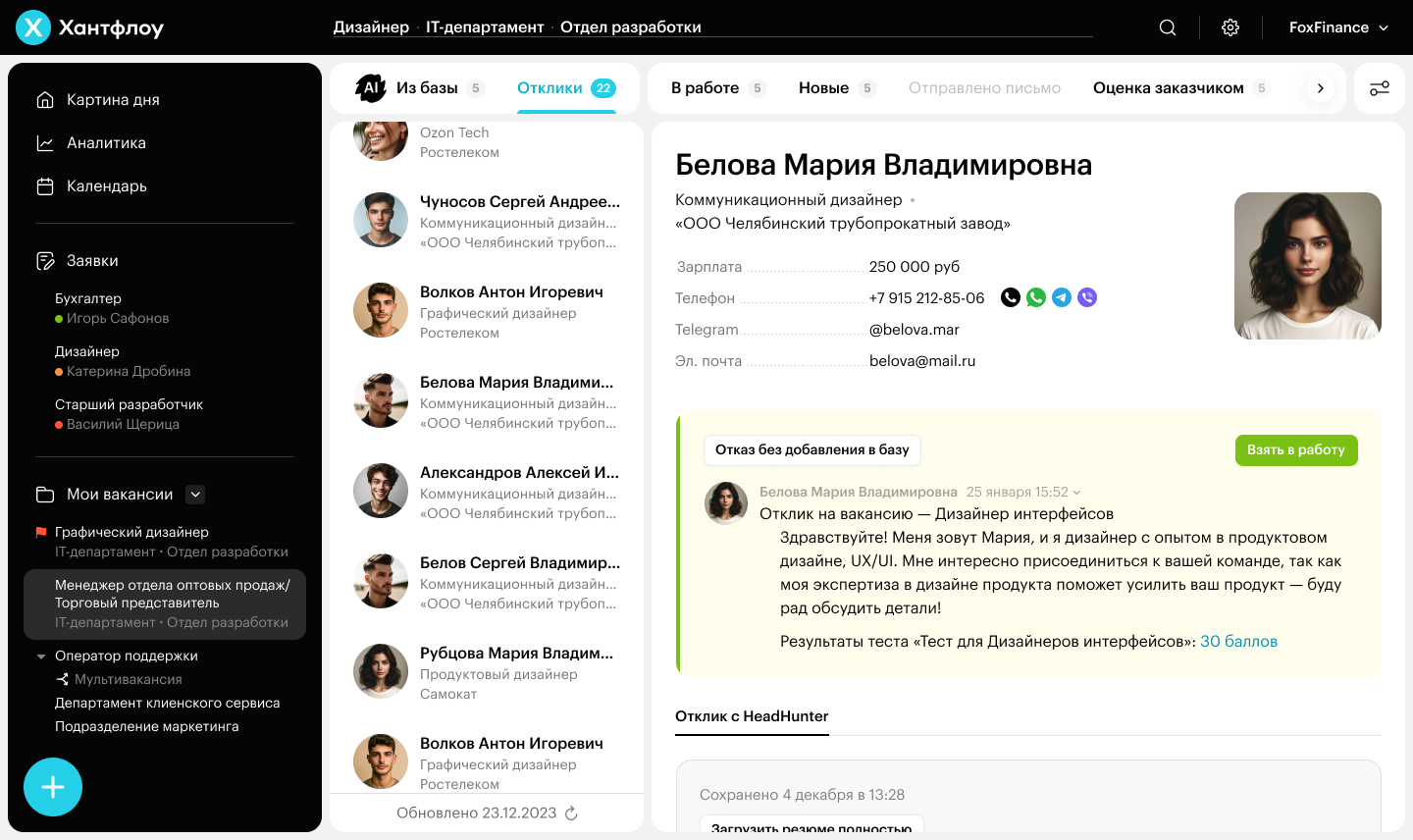Select candidate Чуносов Сергей Андреевич
1413x840 pixels.
click(x=487, y=221)
